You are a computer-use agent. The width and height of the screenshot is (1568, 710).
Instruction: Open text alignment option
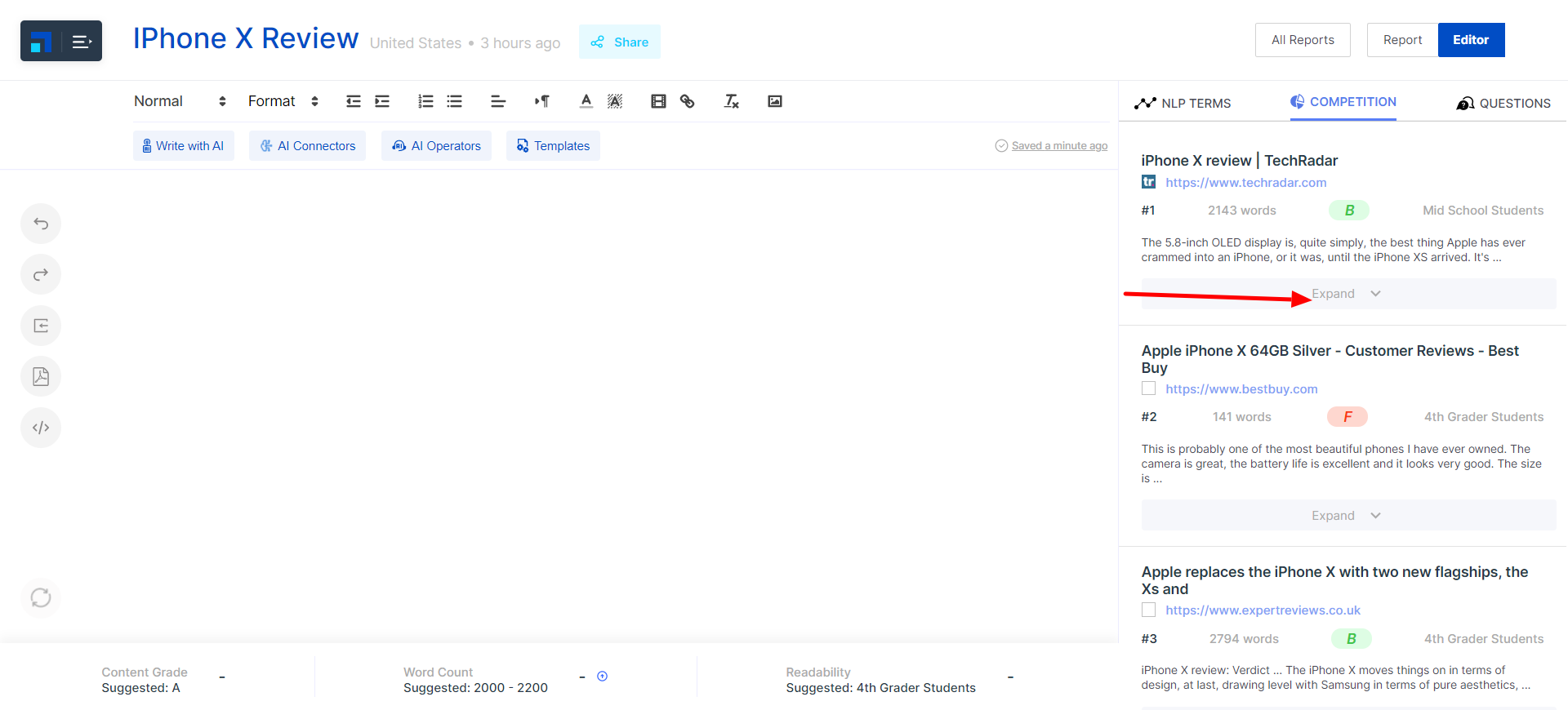498,101
